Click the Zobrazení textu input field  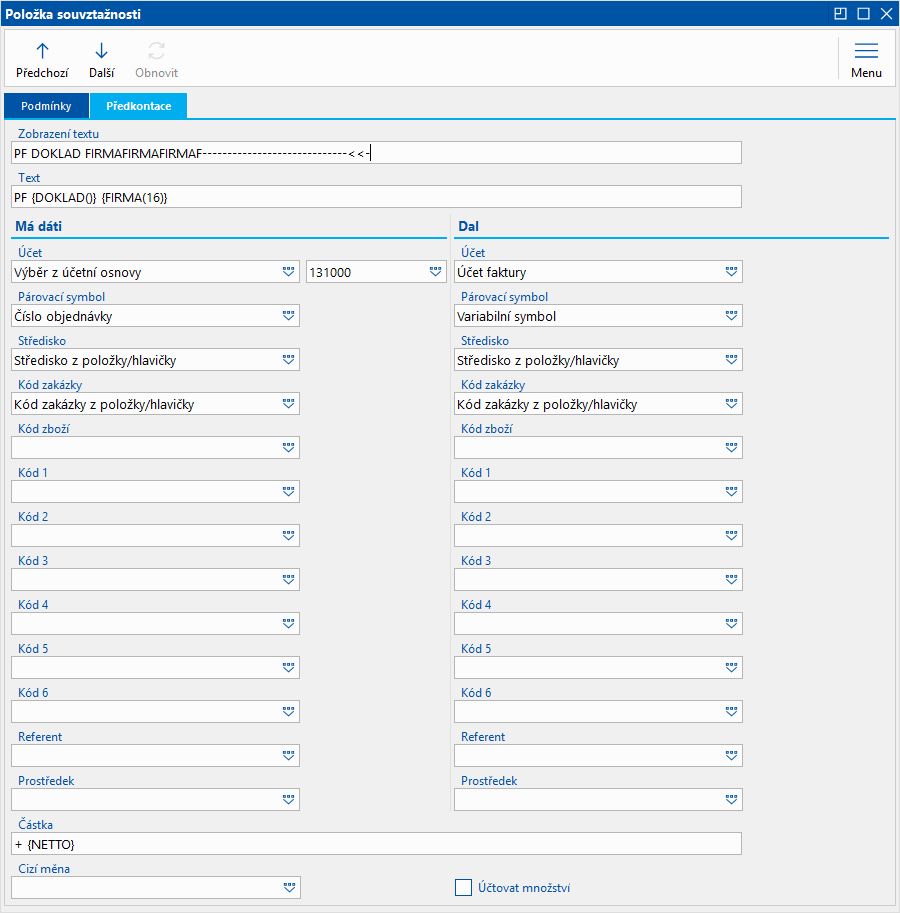point(376,152)
